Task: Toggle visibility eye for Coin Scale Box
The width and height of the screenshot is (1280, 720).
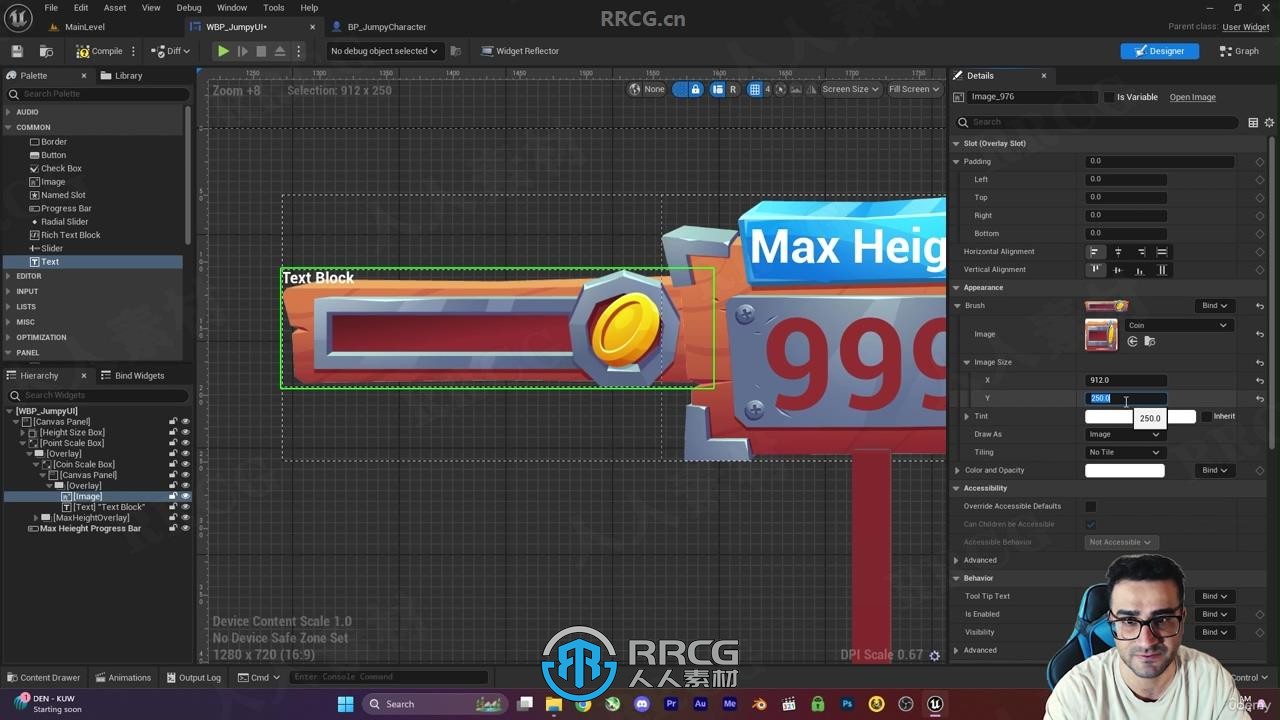Action: [x=185, y=464]
